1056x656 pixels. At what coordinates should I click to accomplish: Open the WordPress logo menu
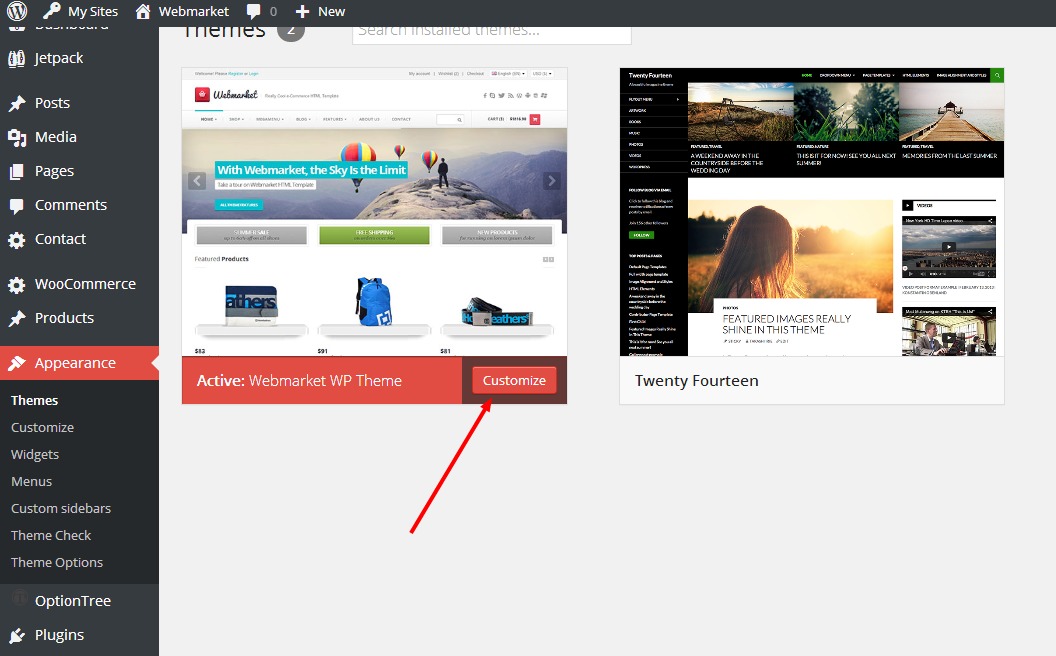pyautogui.click(x=17, y=11)
